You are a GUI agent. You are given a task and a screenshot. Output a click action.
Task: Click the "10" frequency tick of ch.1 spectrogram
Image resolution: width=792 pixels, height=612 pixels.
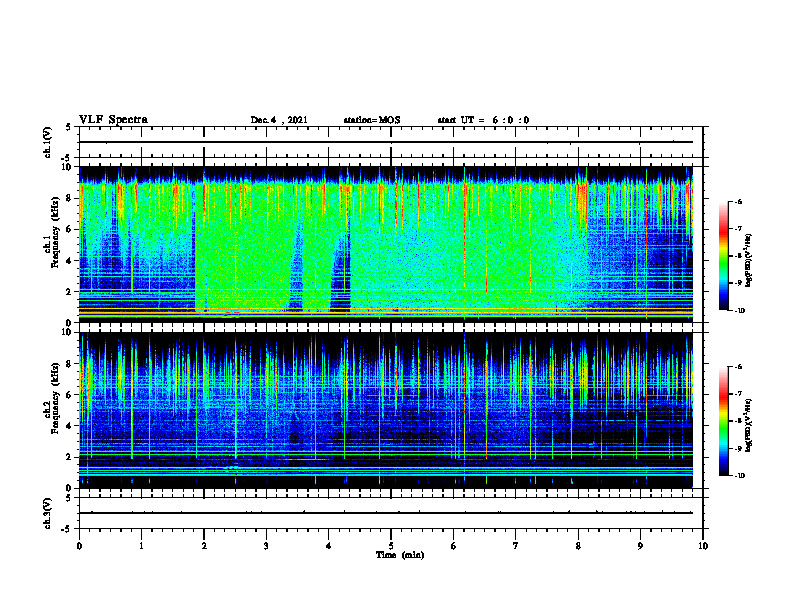[x=67, y=167]
